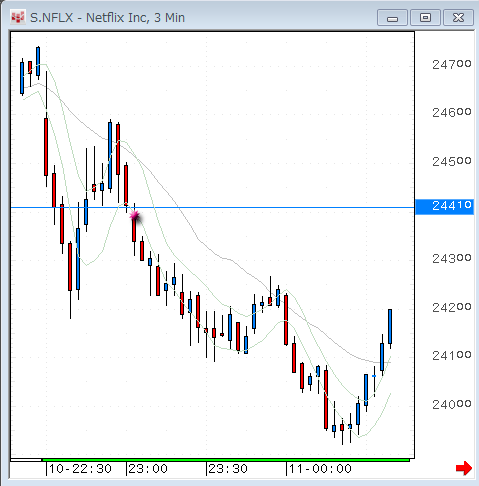The image size is (479, 486).
Task: Click the 23:30 time axis label
Action: click(228, 469)
